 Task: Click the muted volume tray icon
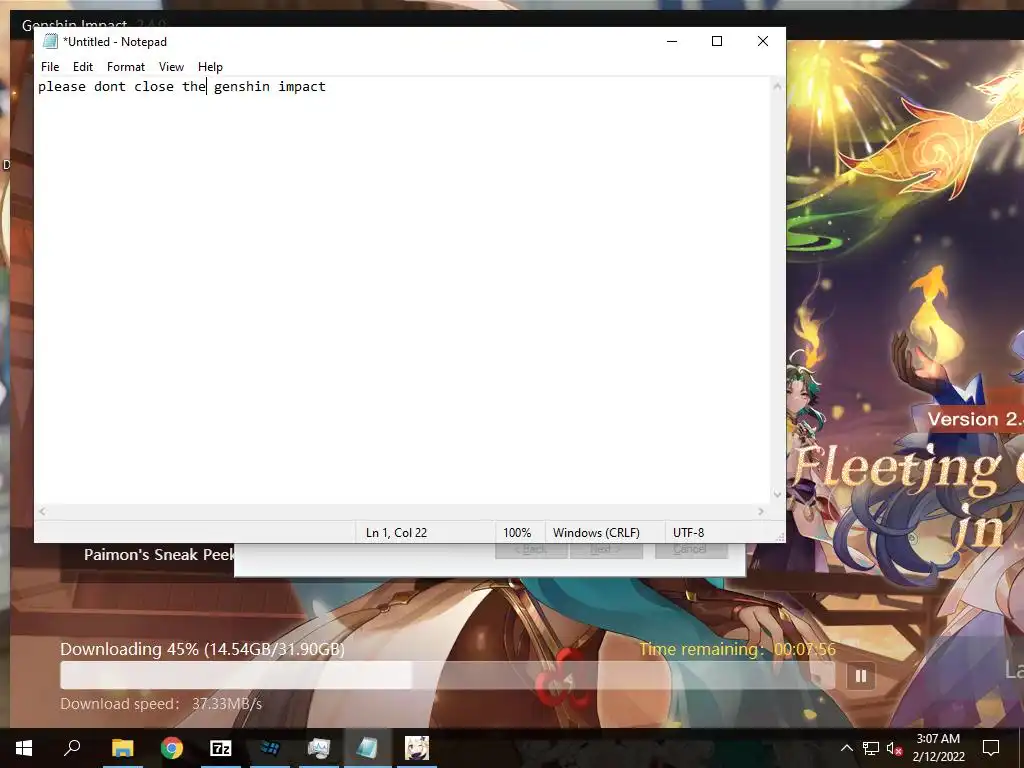point(894,748)
